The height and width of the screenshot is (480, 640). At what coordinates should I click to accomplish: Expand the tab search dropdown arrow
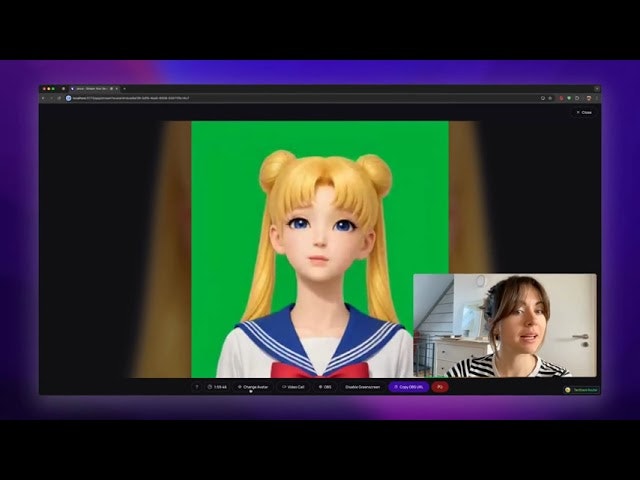click(x=597, y=89)
